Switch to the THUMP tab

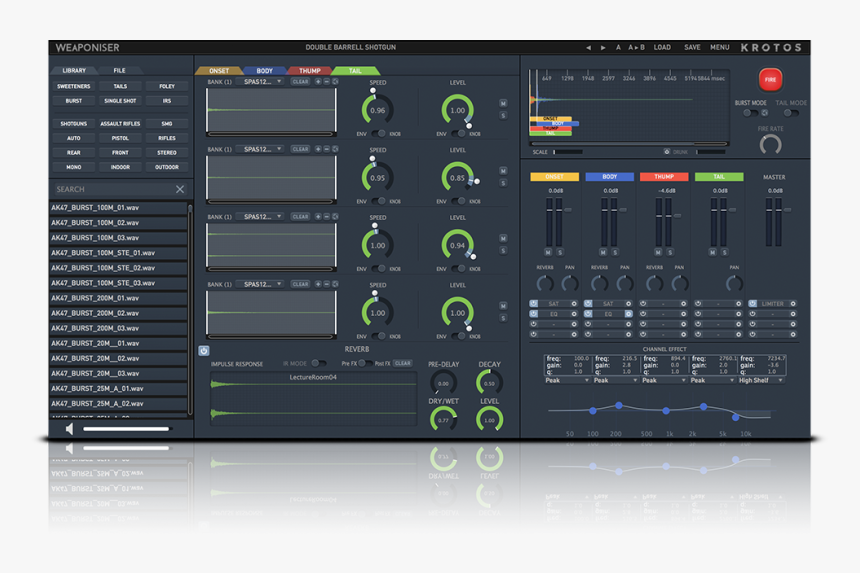tap(309, 71)
